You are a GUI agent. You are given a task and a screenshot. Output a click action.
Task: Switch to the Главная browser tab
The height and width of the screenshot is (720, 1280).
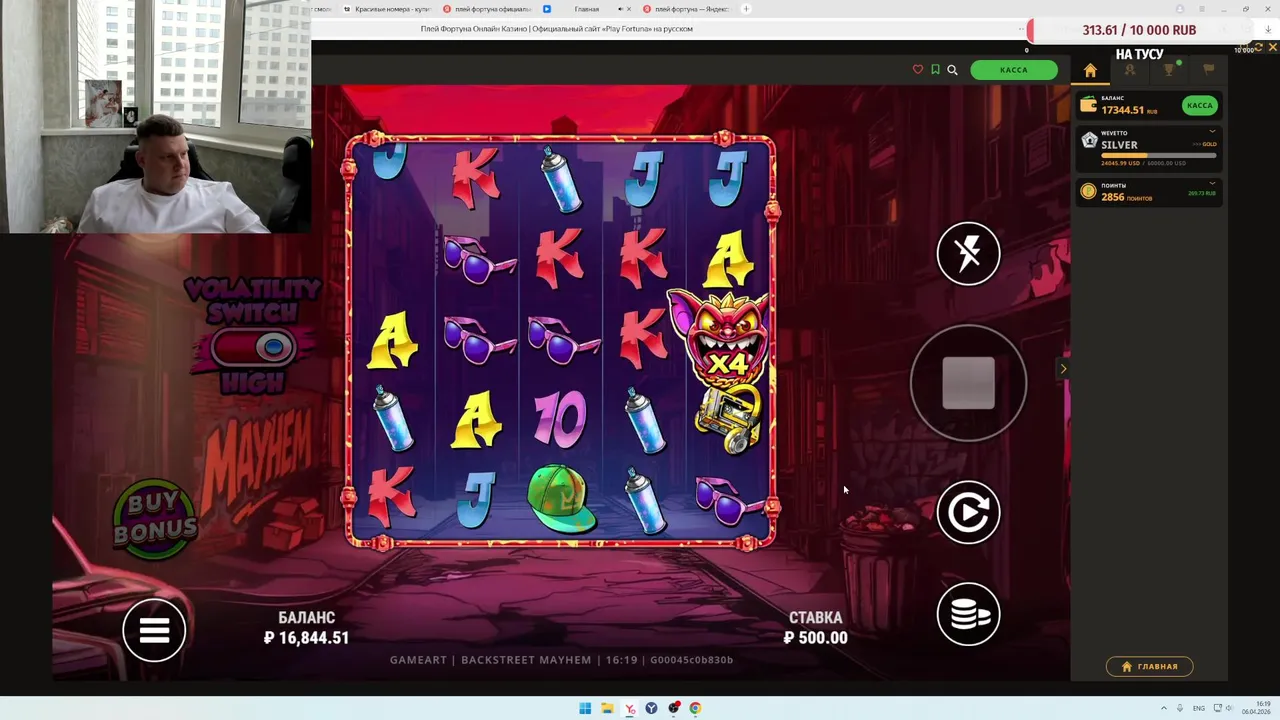(x=587, y=9)
